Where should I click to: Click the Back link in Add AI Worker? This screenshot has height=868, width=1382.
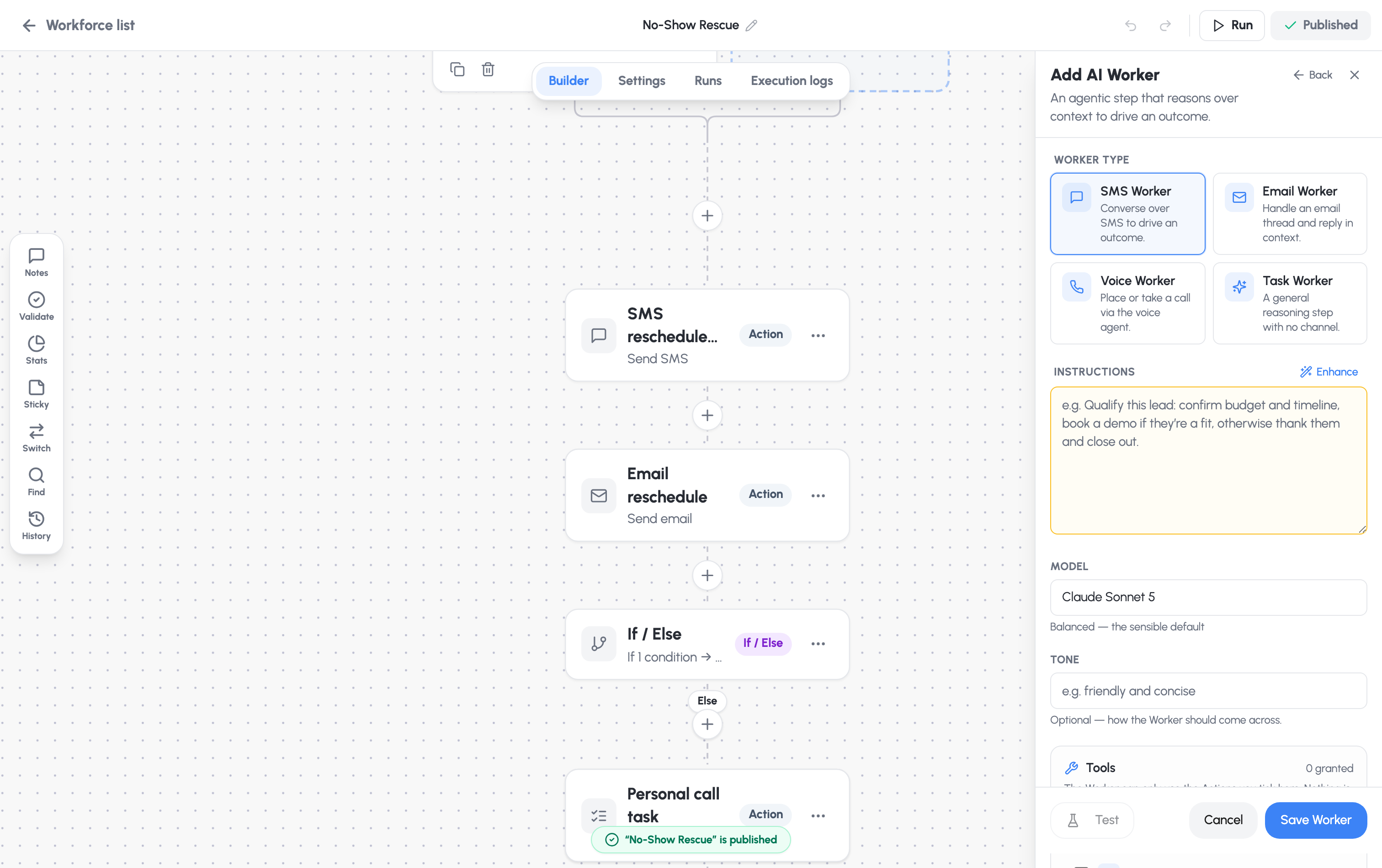(1313, 75)
